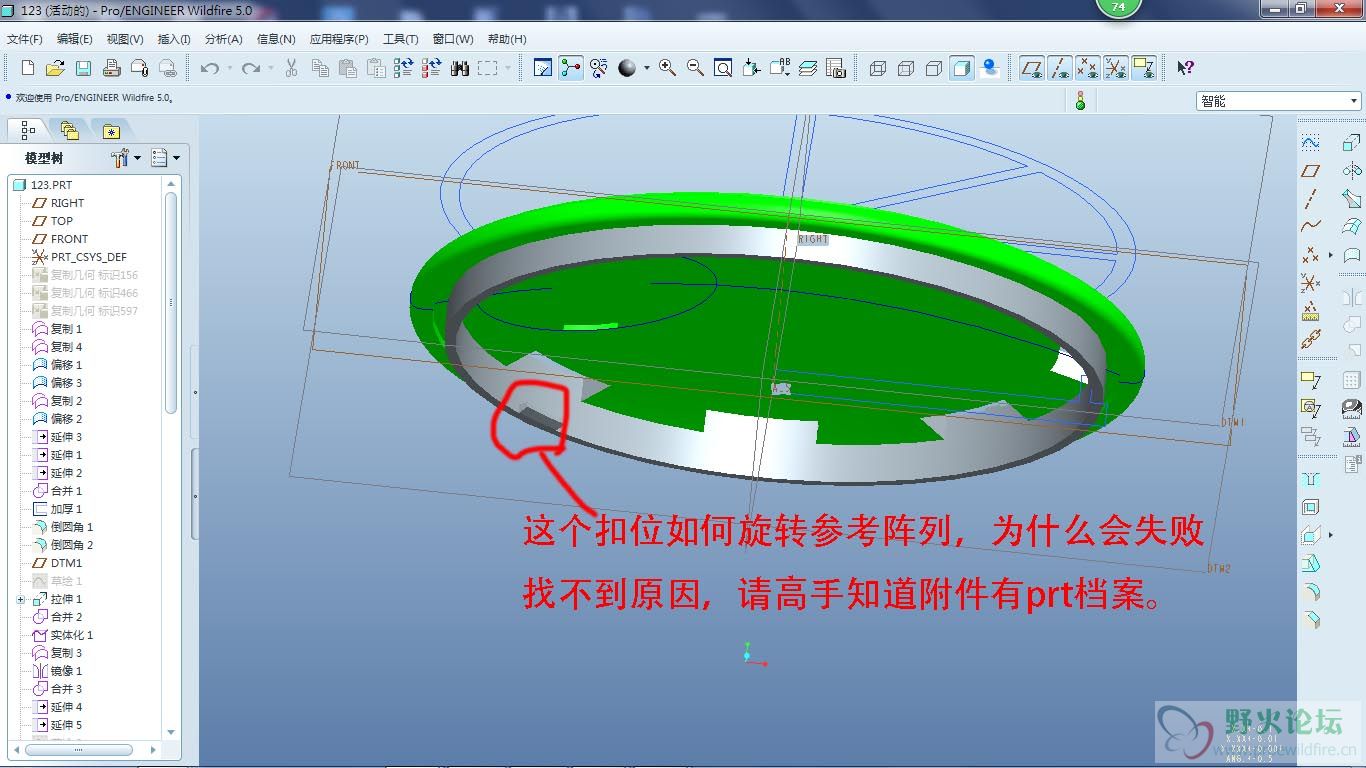
Task: Select 加厚 1 in the model tree
Action: [x=67, y=509]
